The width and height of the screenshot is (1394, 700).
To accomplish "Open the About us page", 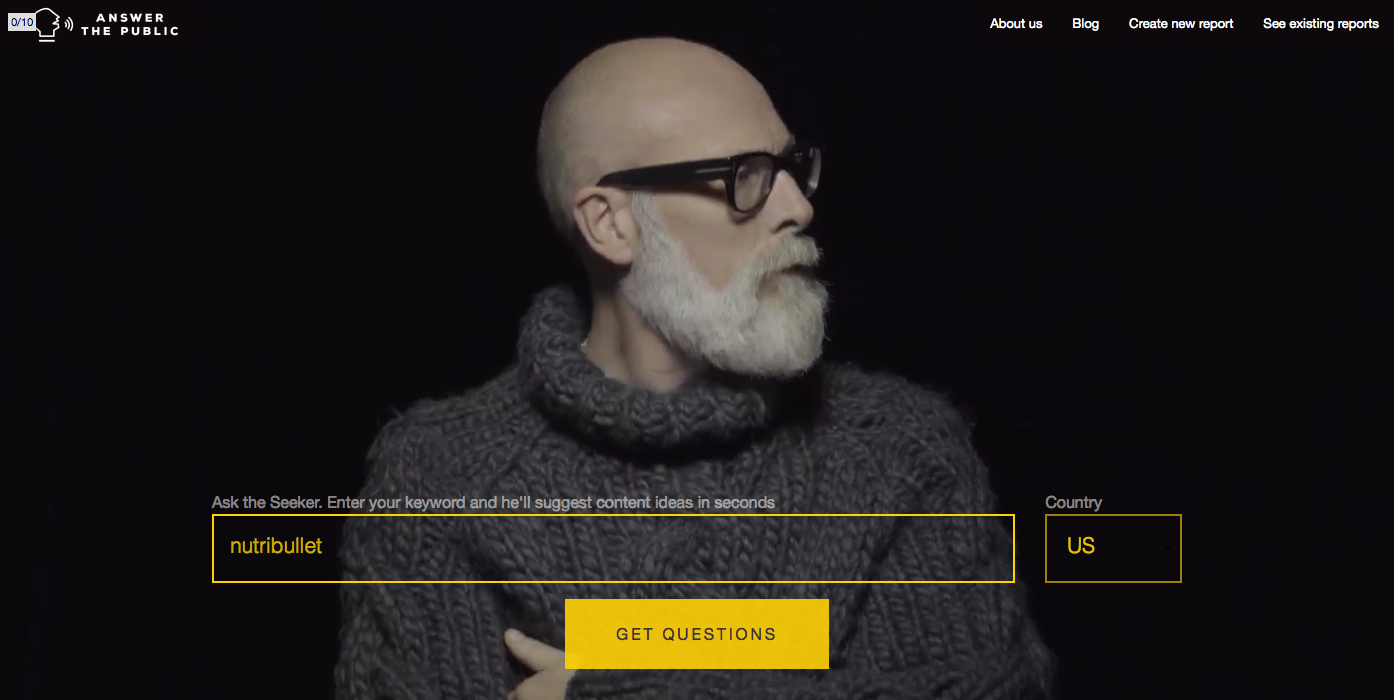I will tap(1016, 23).
